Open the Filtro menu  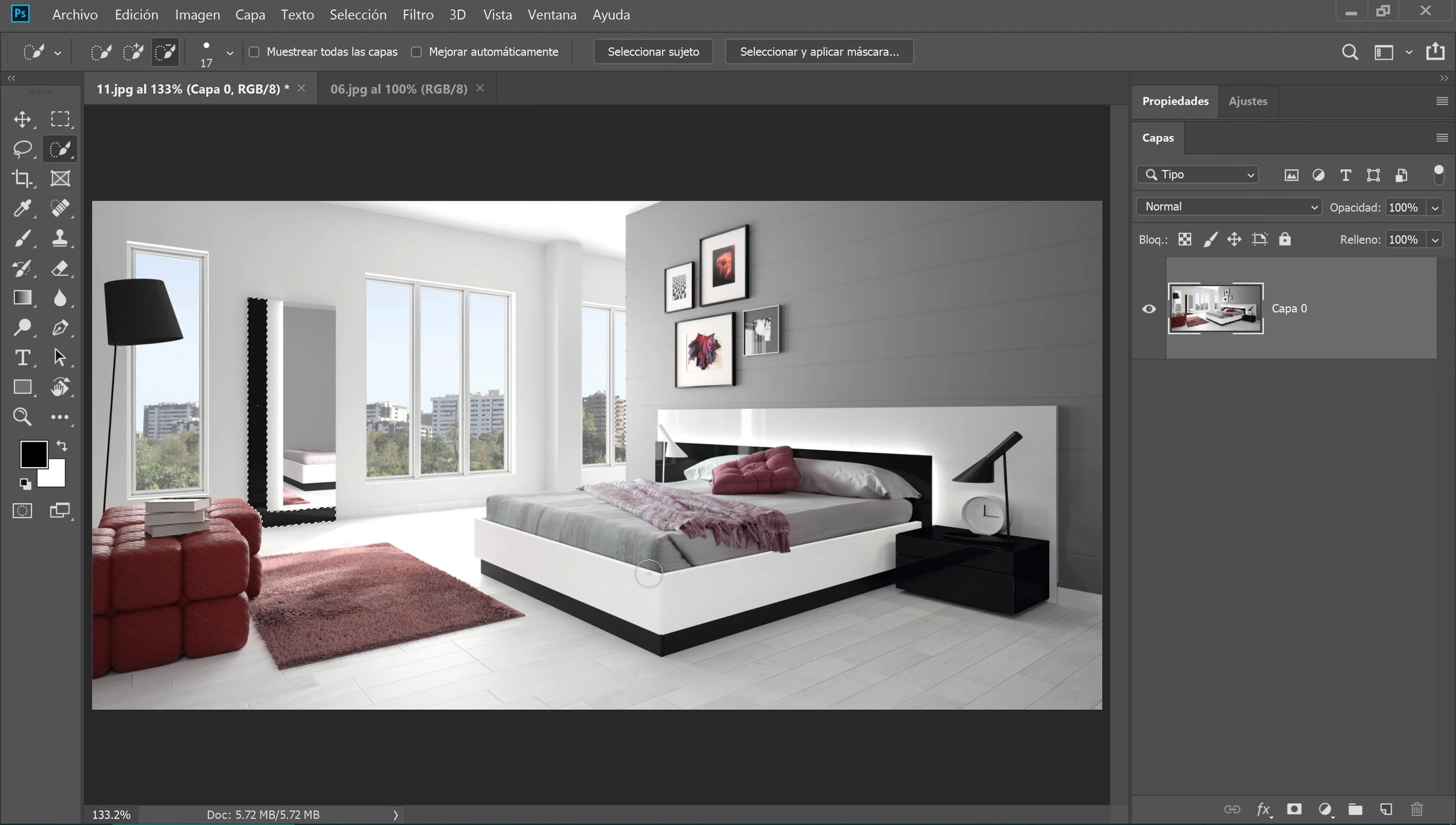418,15
